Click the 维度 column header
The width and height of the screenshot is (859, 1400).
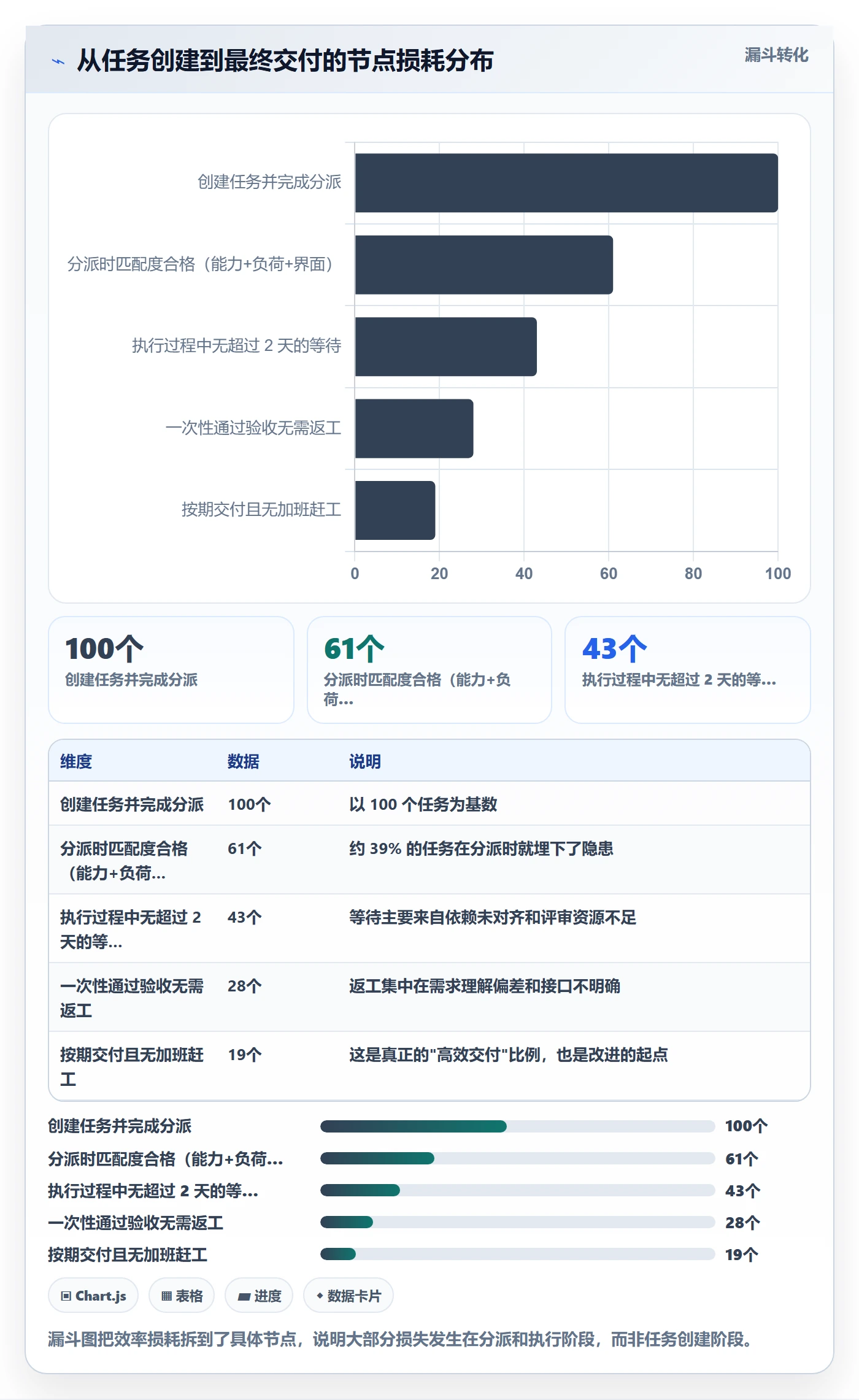point(76,761)
